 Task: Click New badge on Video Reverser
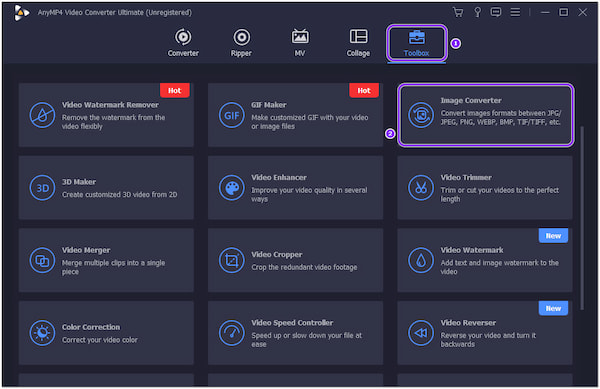coord(553,308)
